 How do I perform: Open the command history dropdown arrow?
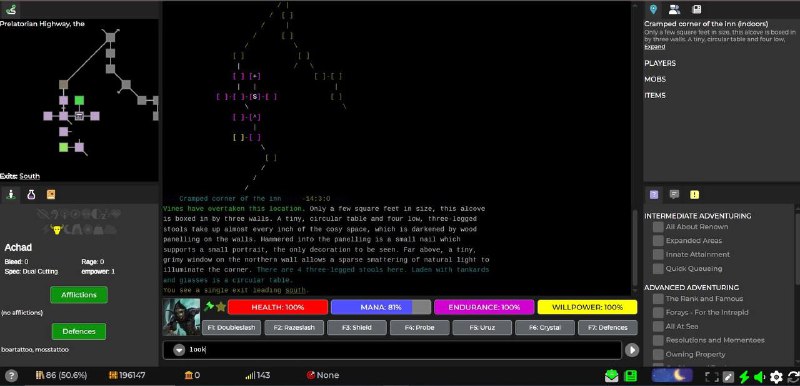[179, 350]
